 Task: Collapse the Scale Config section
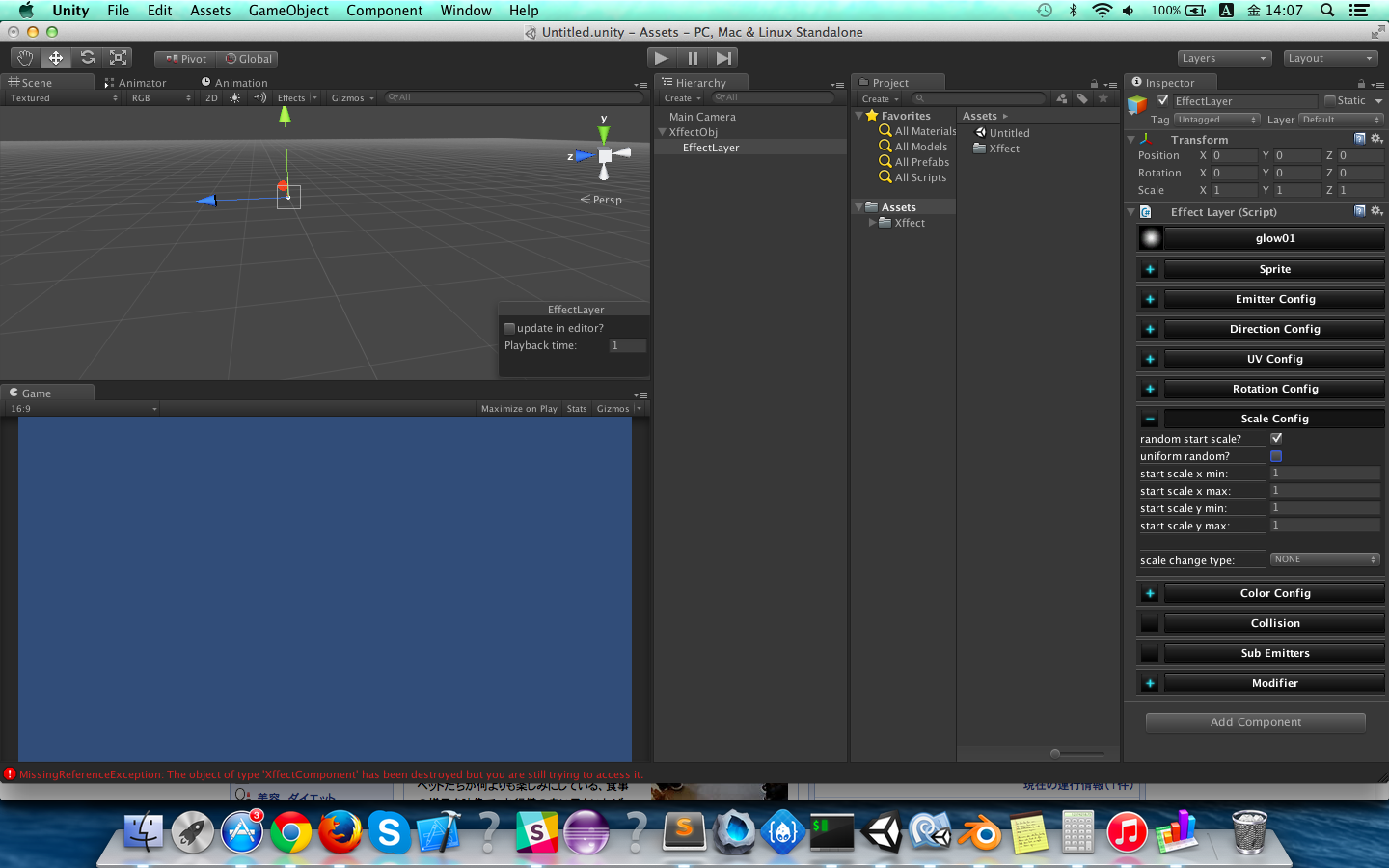(x=1150, y=419)
